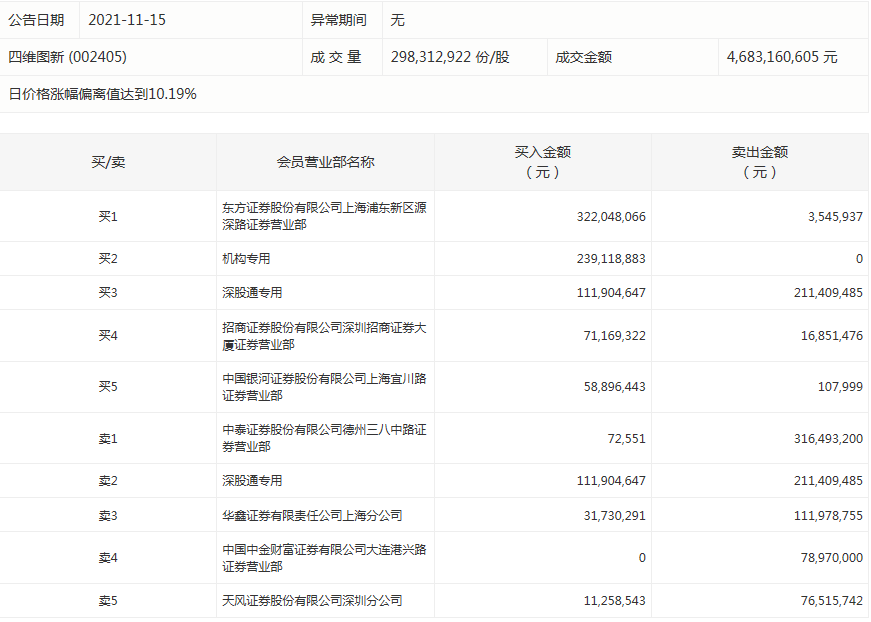Image resolution: width=871 pixels, height=622 pixels.
Task: Click 招商证券 深圳招商证券大厦 branch name
Action: coord(324,336)
